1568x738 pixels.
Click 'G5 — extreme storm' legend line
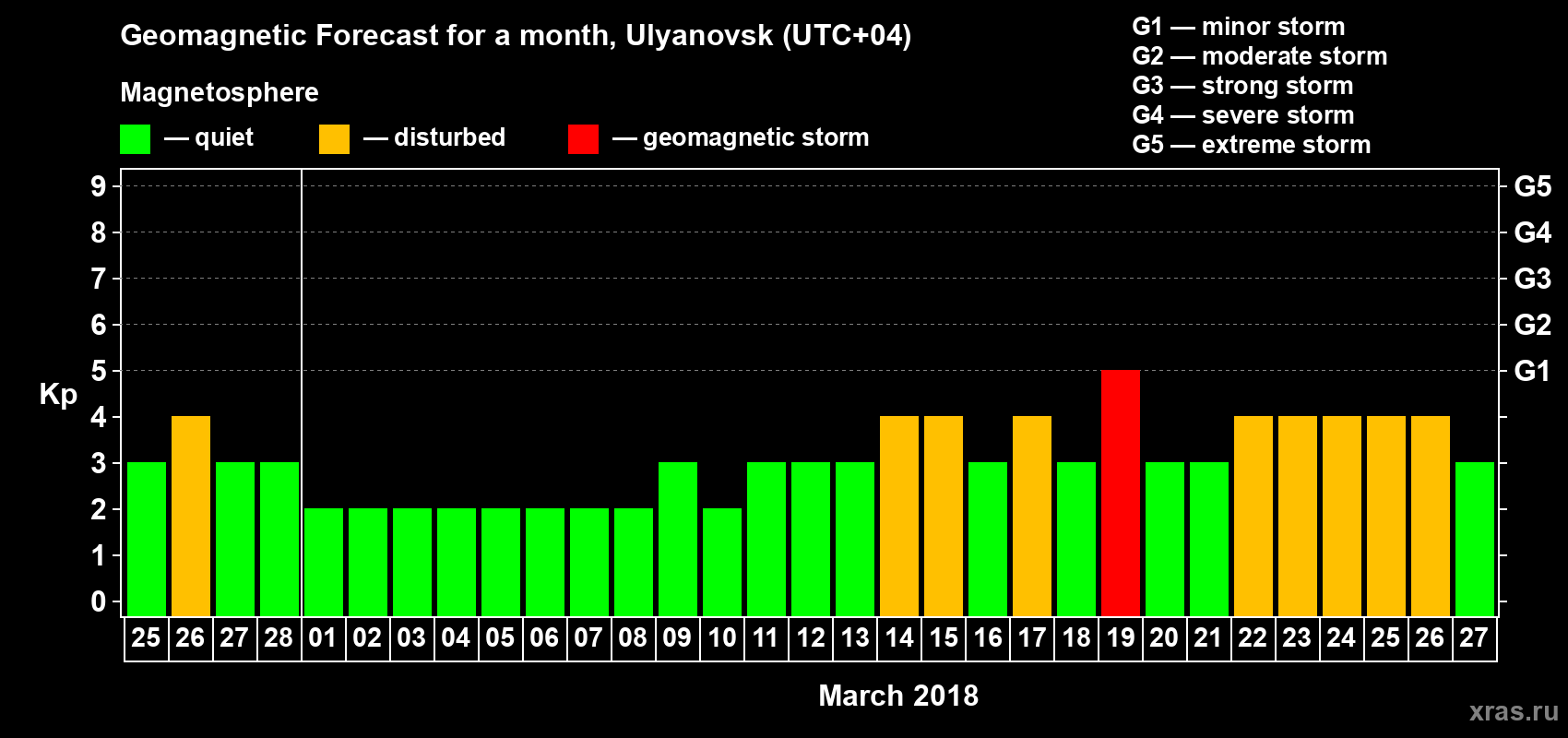[1252, 145]
